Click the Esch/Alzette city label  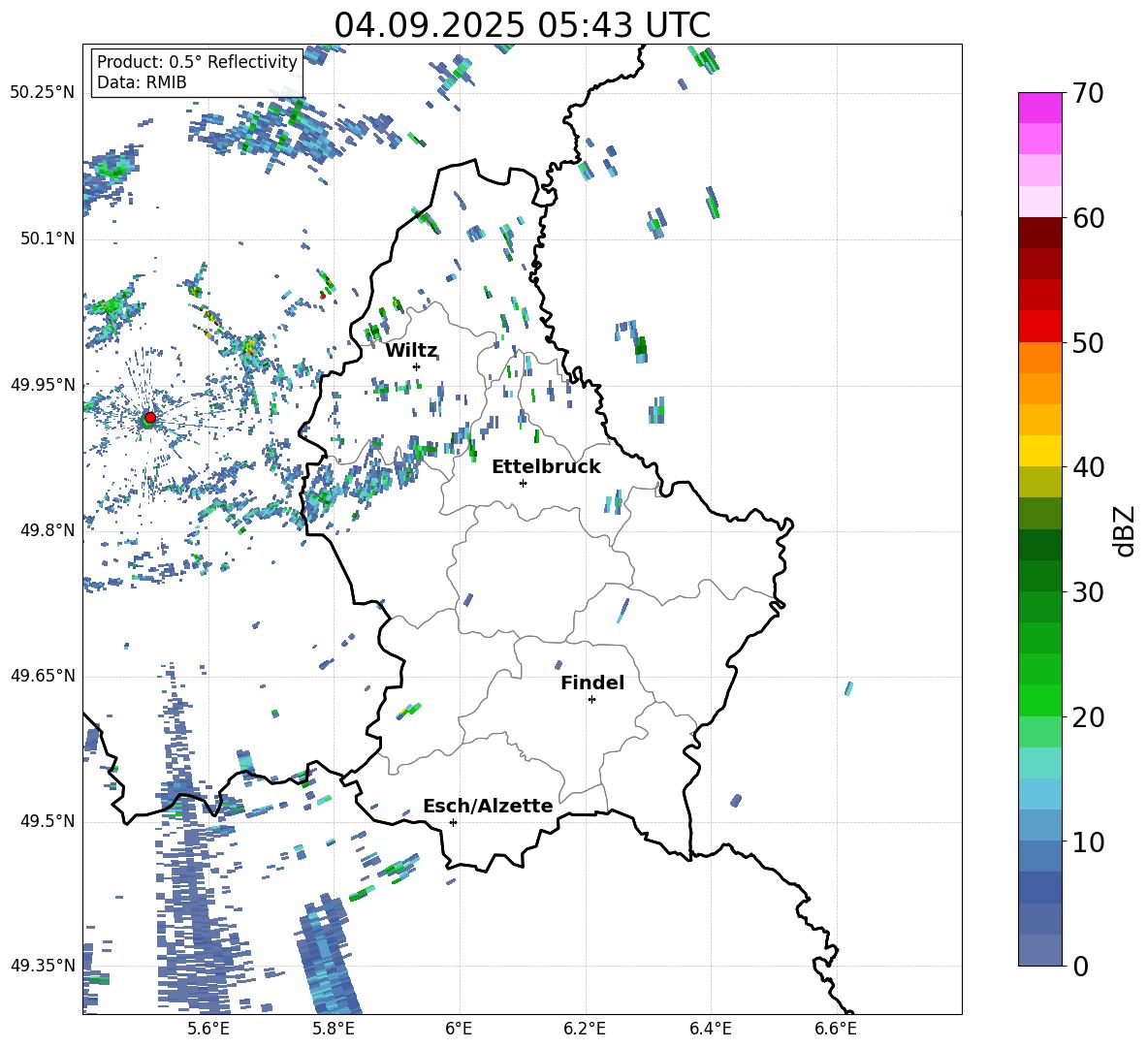point(488,806)
